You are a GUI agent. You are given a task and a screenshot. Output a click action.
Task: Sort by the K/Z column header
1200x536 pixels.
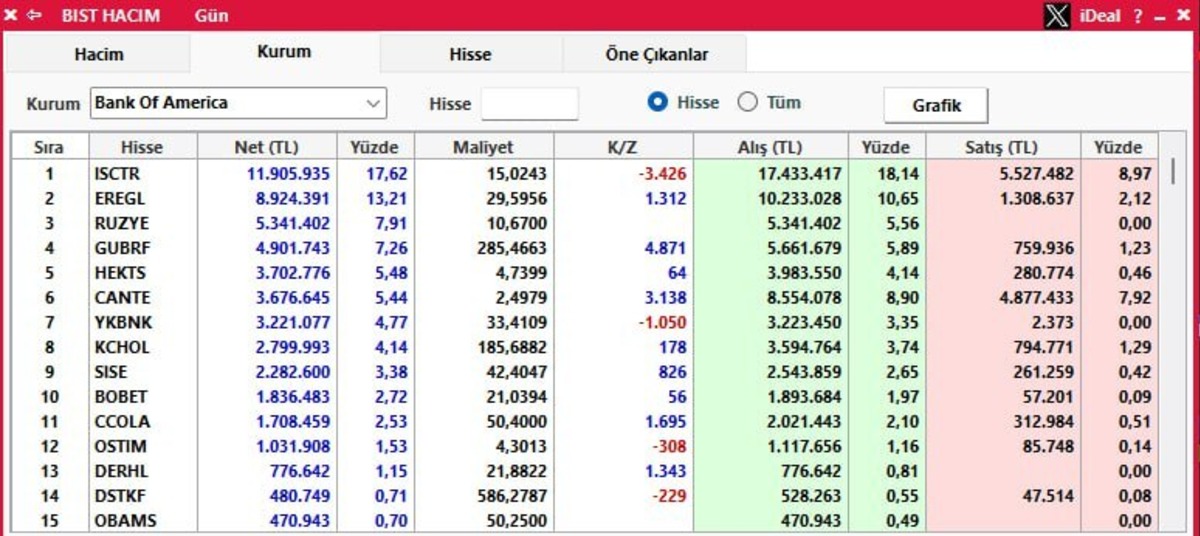(622, 147)
